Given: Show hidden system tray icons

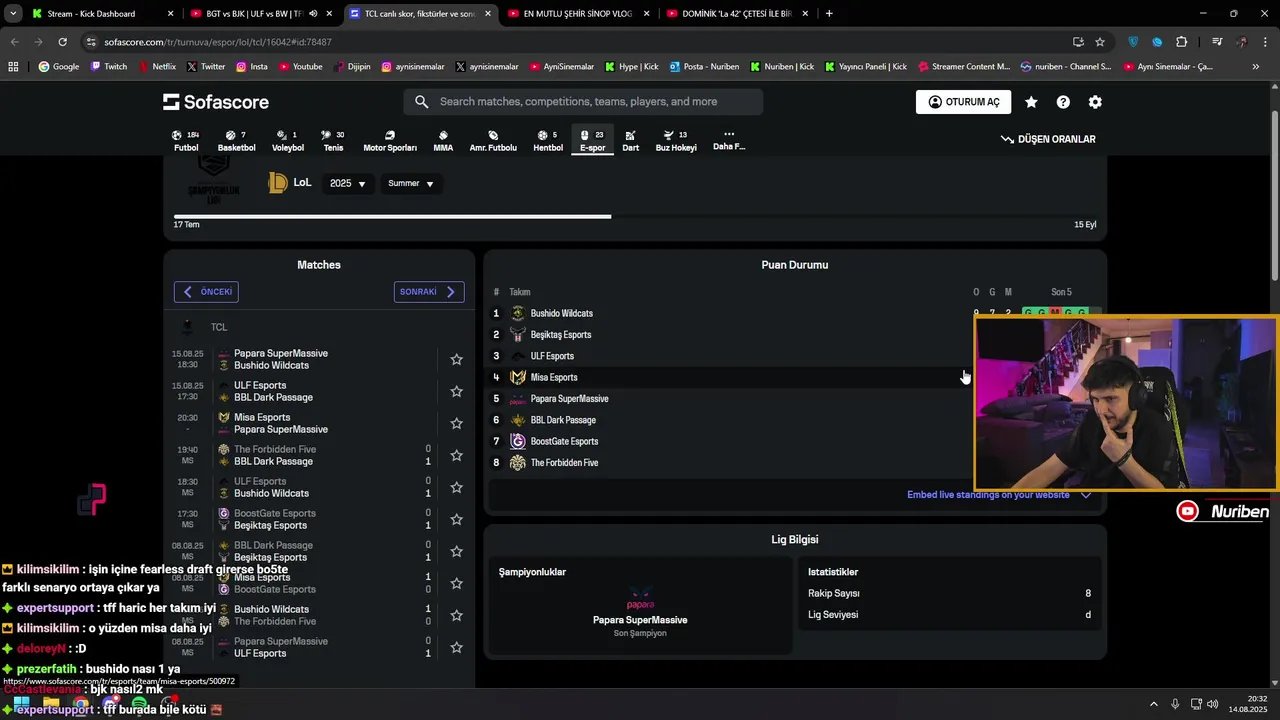Looking at the screenshot, I should [1153, 704].
